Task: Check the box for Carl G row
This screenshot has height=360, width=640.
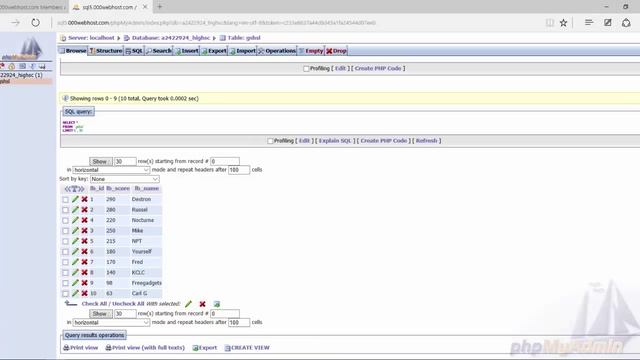Action: (65, 293)
